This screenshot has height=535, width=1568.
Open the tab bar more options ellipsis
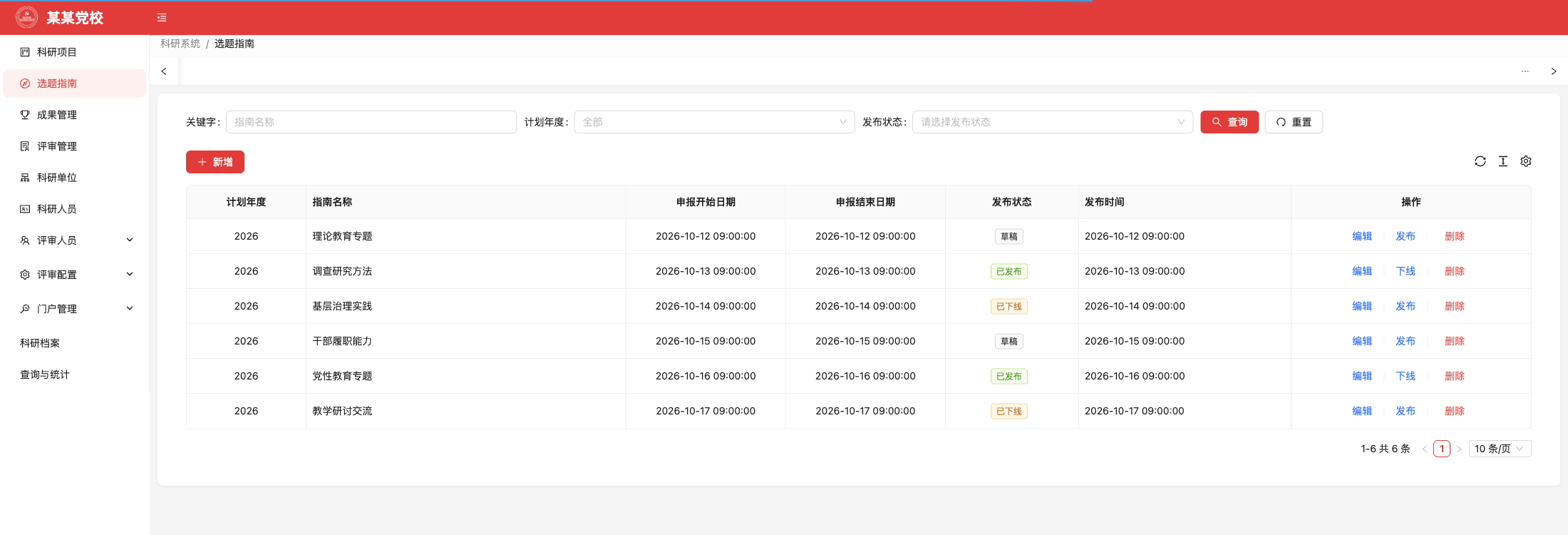(1525, 71)
